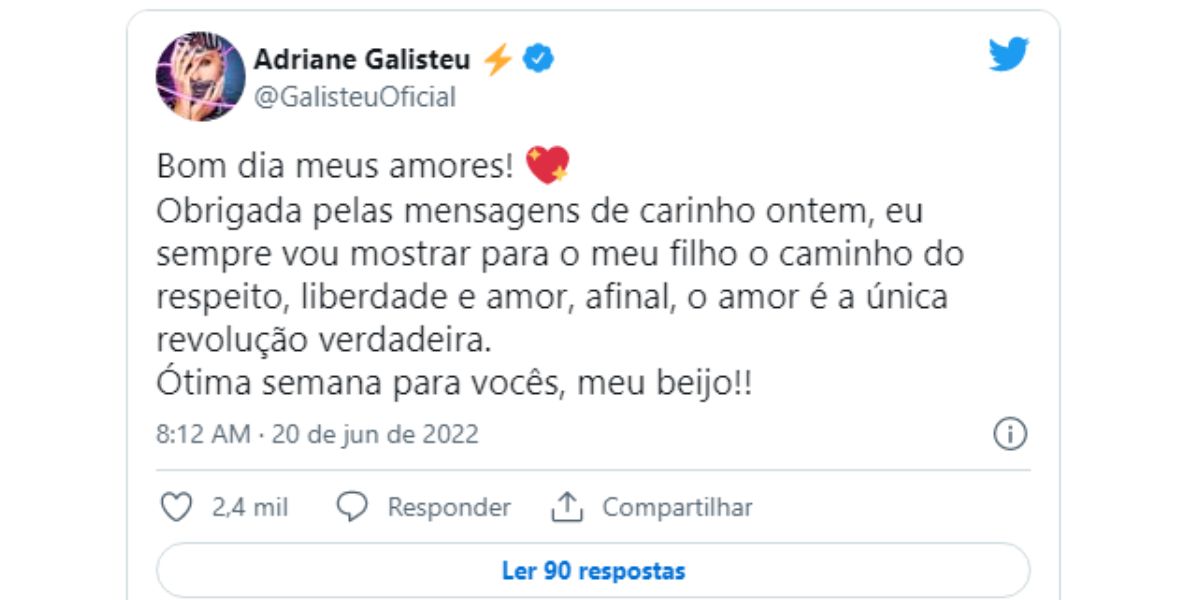1200x600 pixels.
Task: Open Adriane Galisteu's profile picture
Action: (201, 75)
